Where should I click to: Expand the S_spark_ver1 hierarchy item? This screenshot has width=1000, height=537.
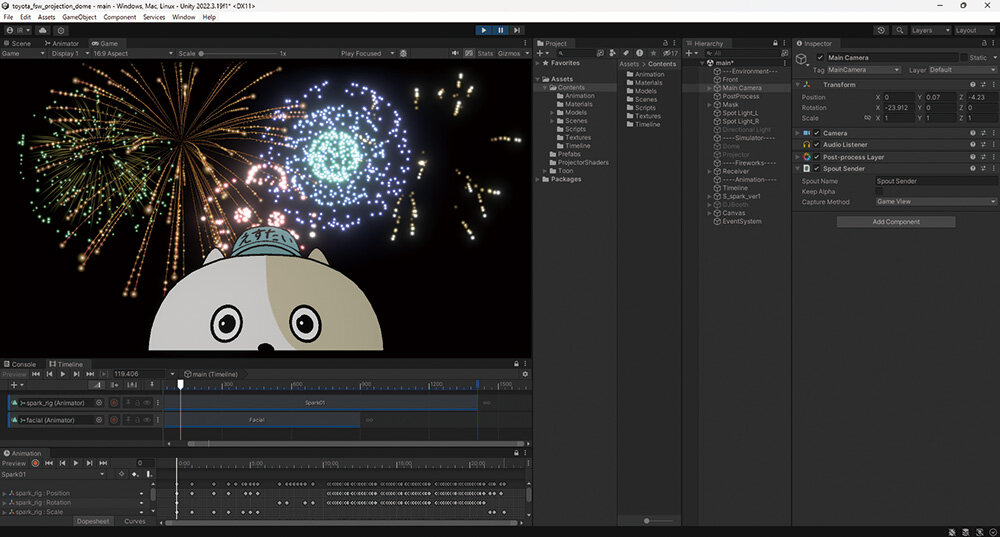711,196
